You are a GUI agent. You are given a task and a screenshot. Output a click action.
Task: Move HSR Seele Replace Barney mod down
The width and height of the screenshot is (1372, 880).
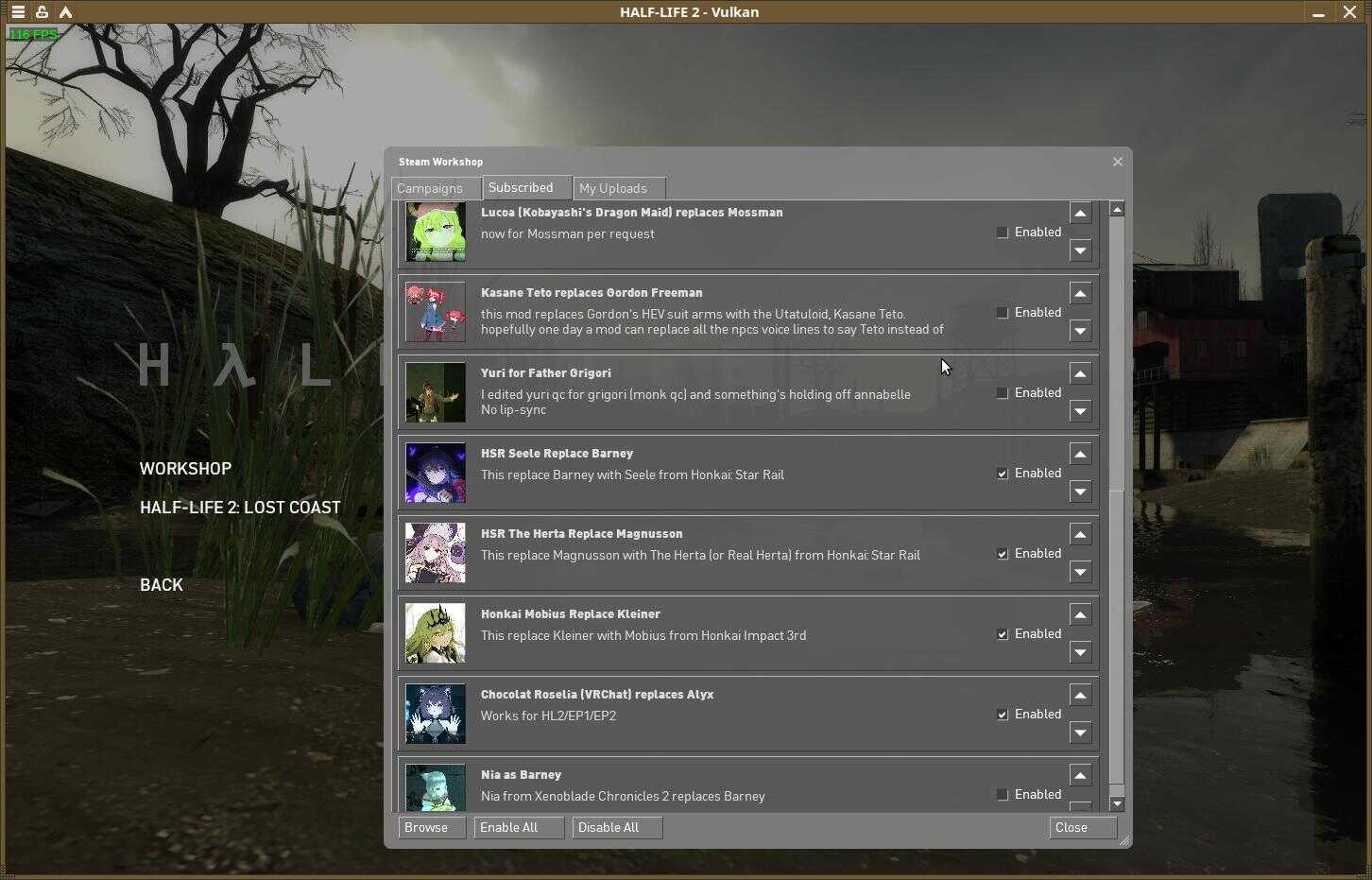1080,492
